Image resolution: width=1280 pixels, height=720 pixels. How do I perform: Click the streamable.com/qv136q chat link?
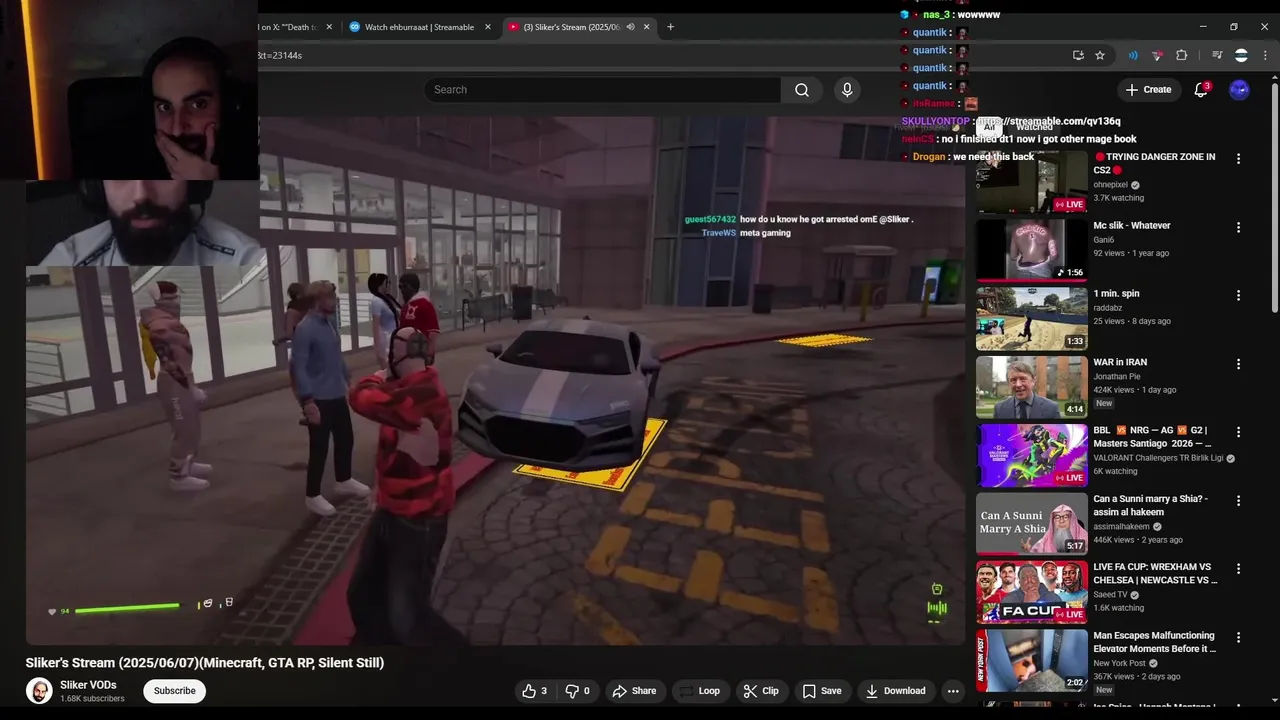[x=1049, y=121]
